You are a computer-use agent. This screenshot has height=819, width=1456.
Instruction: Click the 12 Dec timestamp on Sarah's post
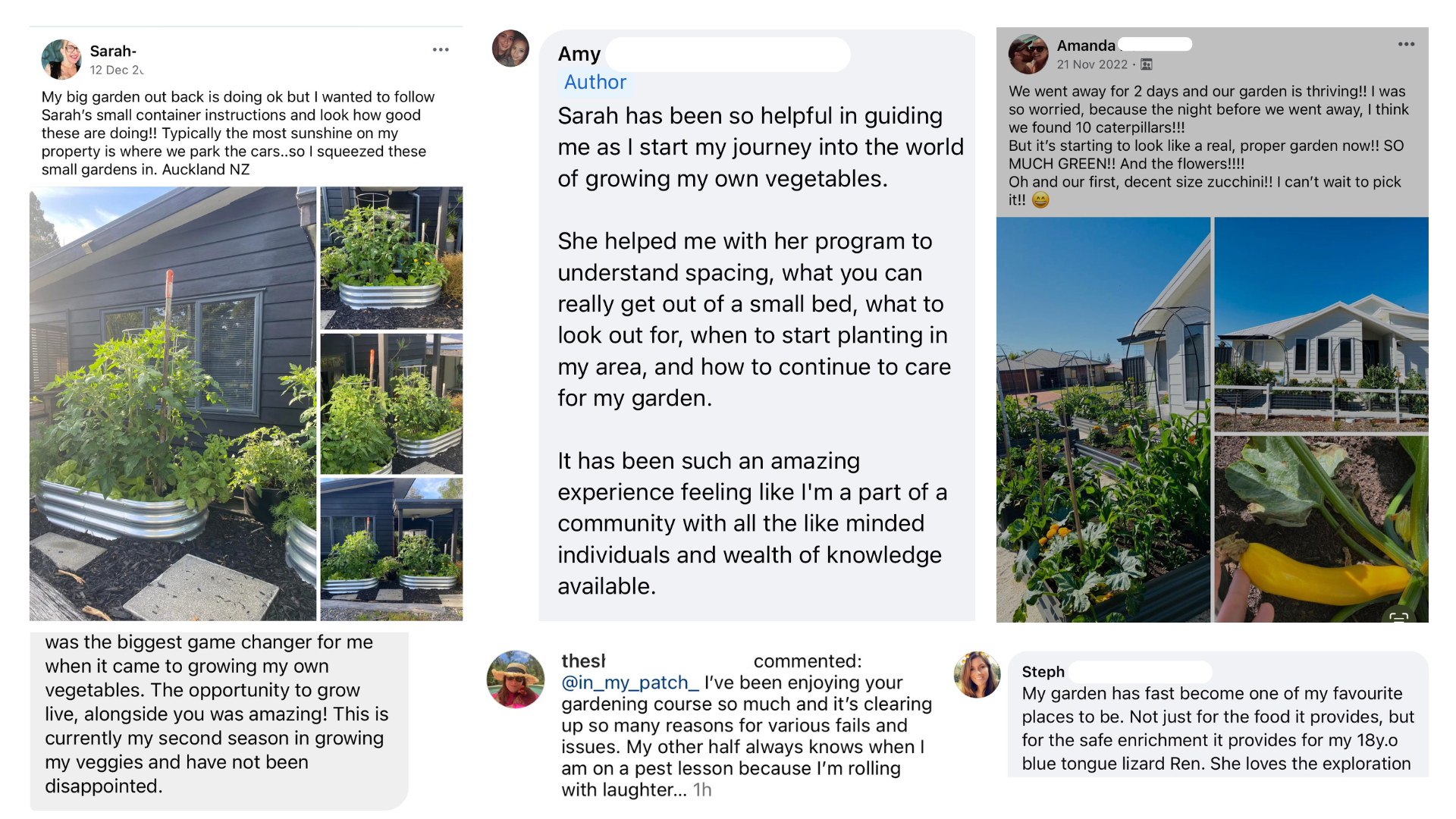click(x=116, y=70)
